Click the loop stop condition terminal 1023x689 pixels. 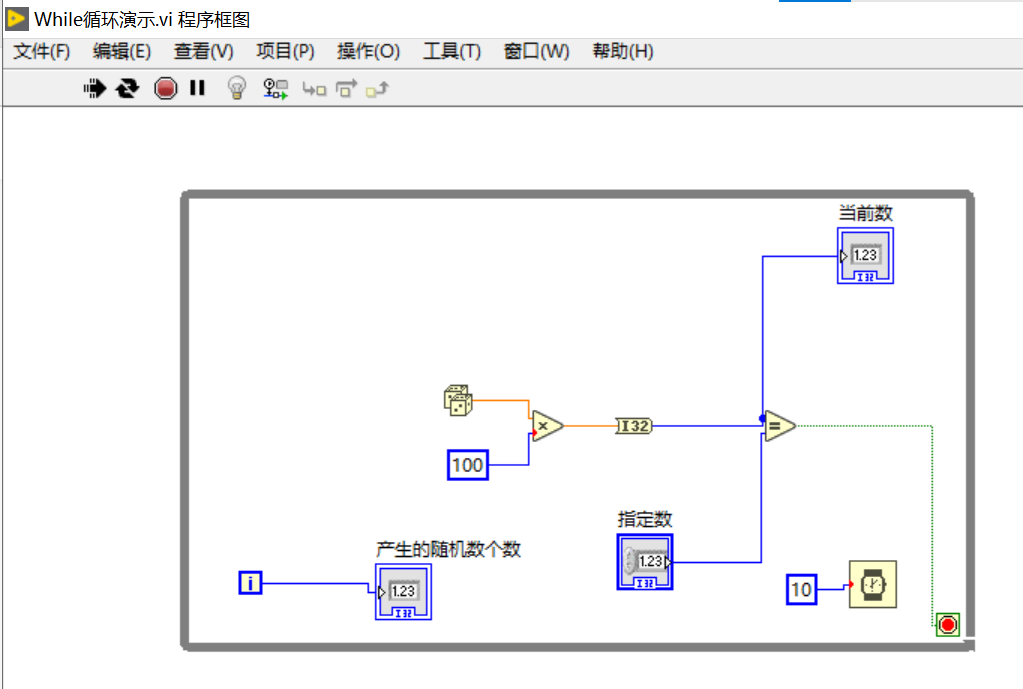(x=947, y=624)
